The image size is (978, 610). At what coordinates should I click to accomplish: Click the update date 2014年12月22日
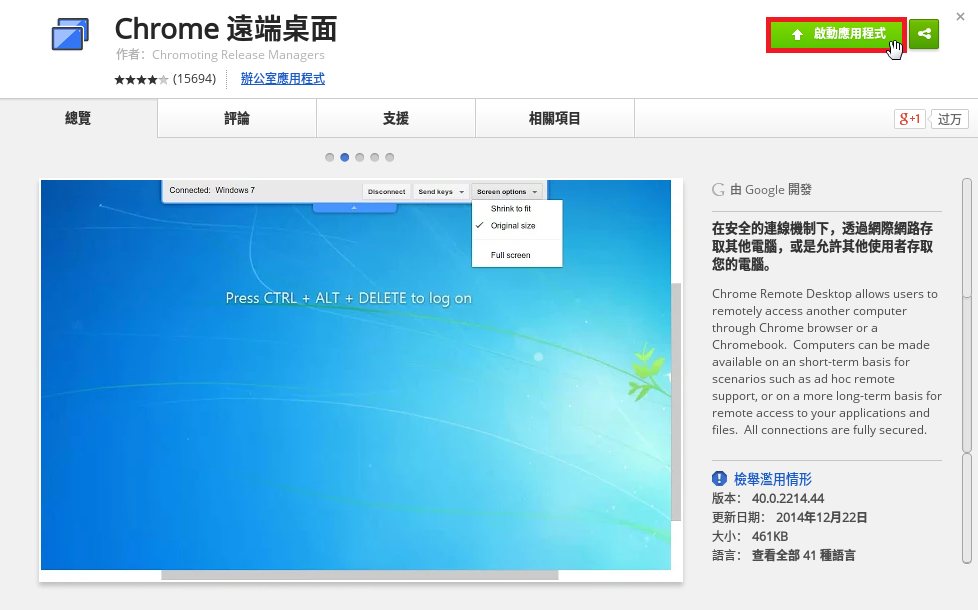[821, 517]
